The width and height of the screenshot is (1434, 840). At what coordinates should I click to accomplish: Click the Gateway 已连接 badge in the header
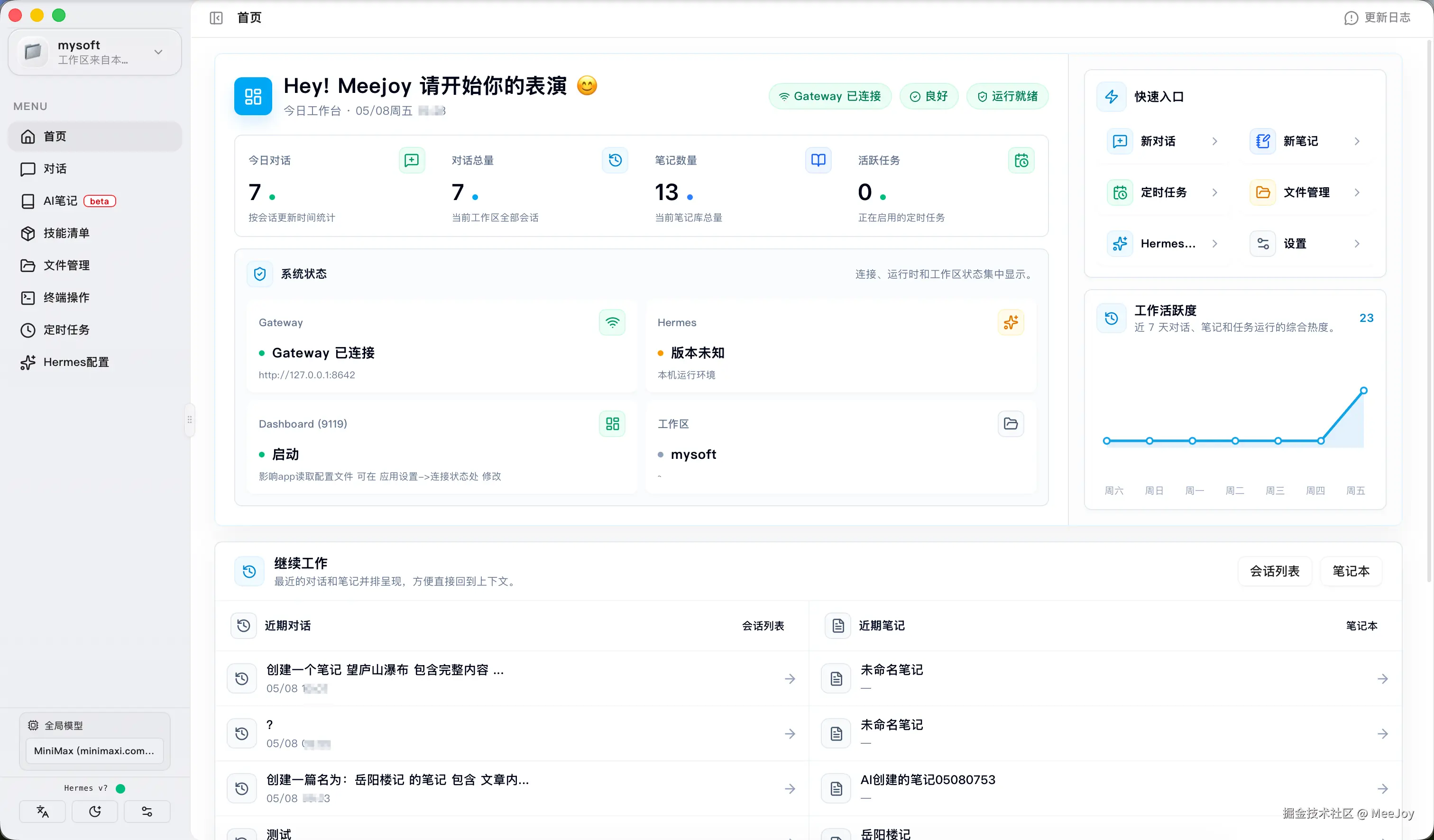pyautogui.click(x=830, y=96)
